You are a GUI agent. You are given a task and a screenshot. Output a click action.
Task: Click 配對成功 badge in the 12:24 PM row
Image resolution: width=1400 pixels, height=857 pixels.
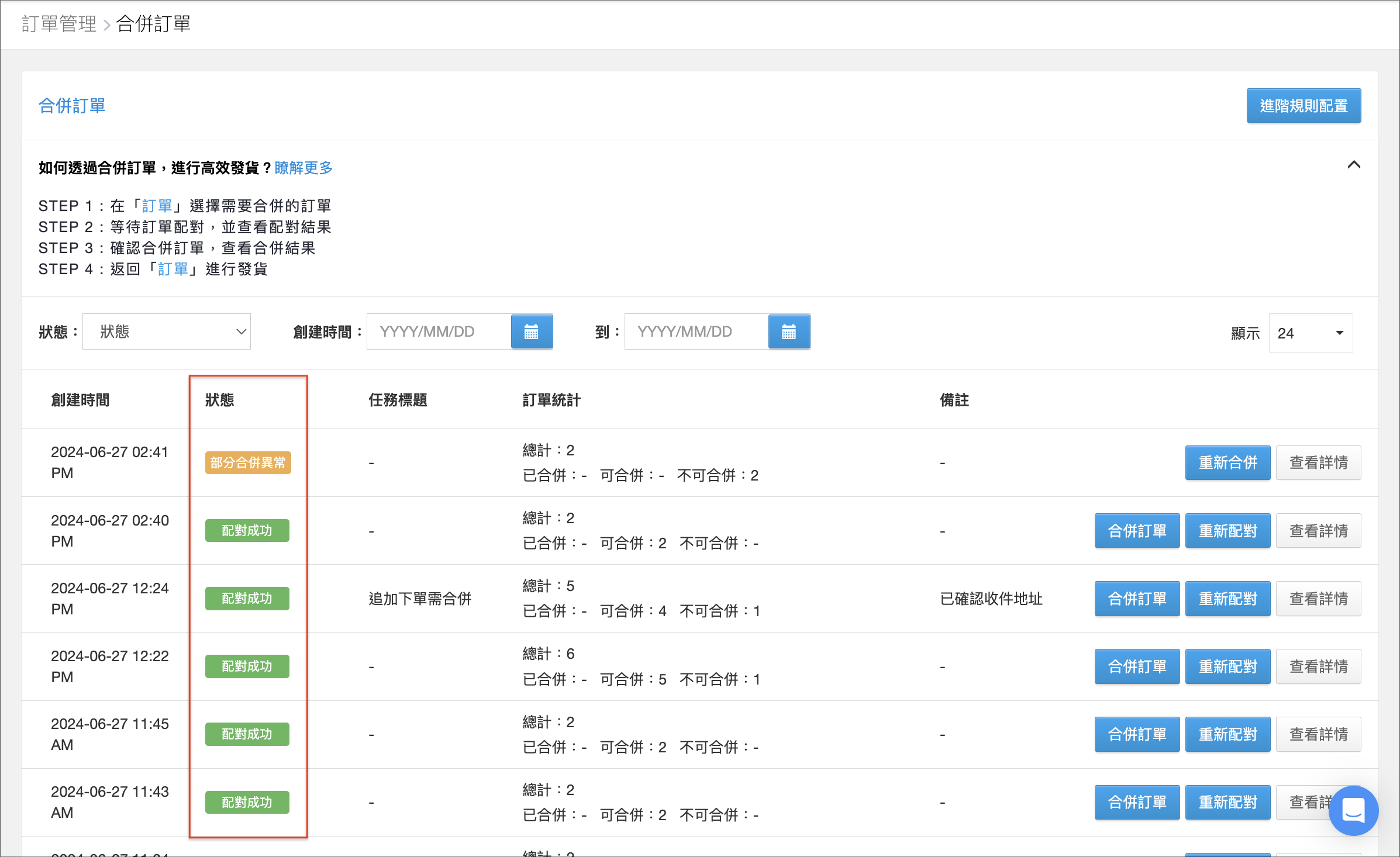point(247,599)
